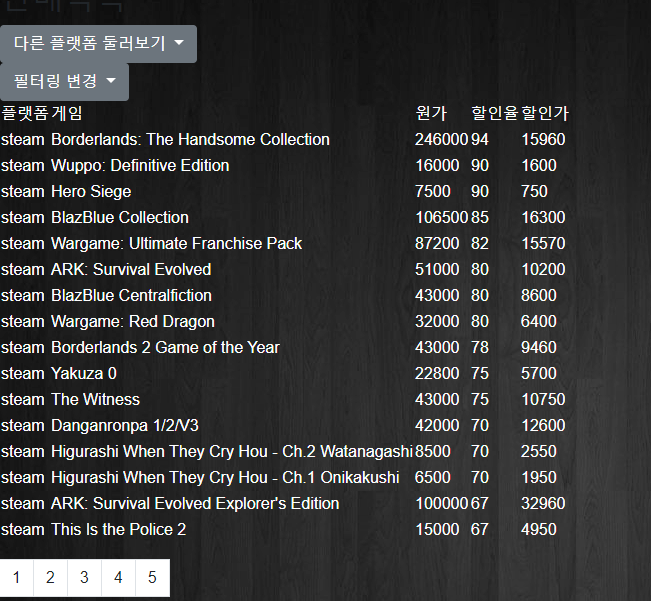Click original price 246000

(441, 139)
